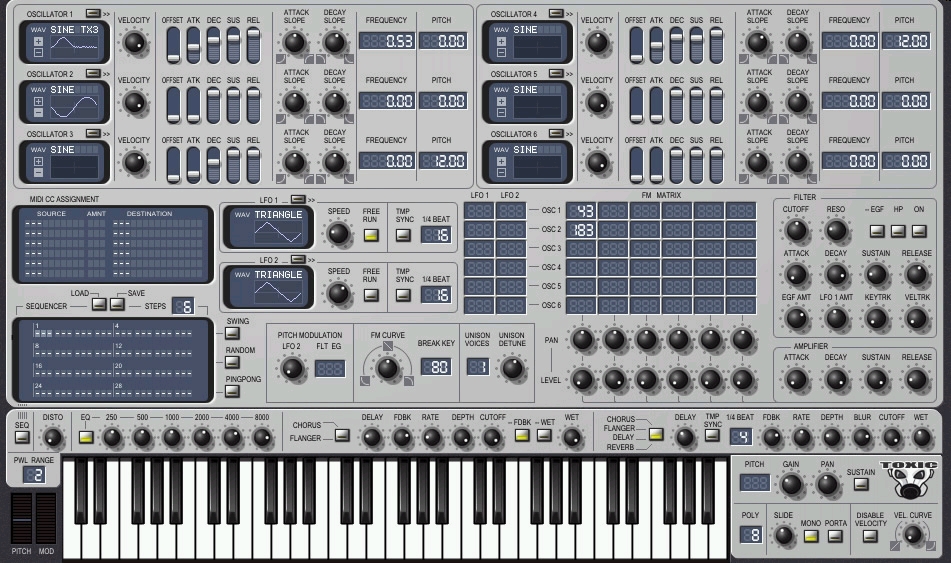Click the PWL Range value 2
The height and width of the screenshot is (563, 951).
[x=34, y=475]
